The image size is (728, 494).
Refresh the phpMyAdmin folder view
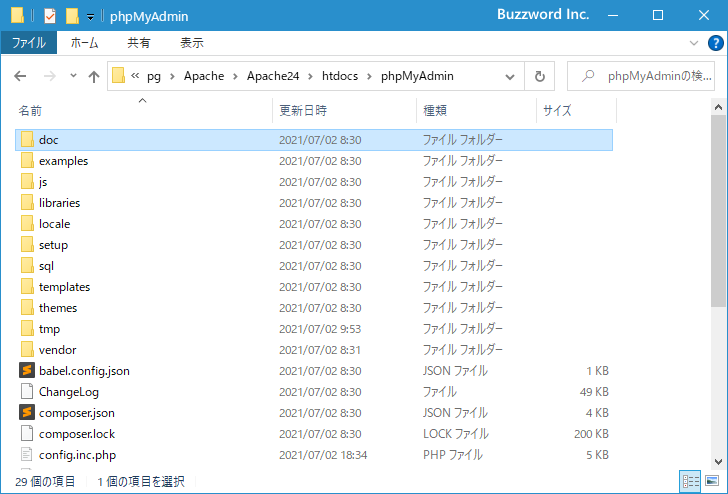[539, 76]
